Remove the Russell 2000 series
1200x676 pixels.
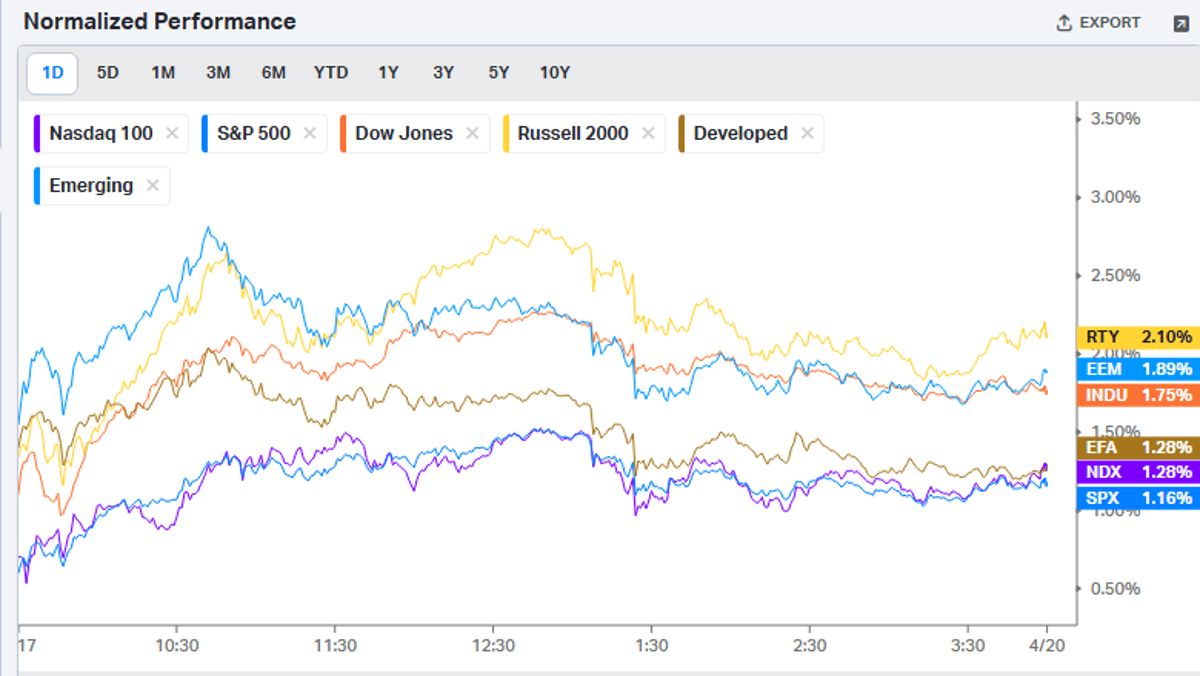point(648,132)
